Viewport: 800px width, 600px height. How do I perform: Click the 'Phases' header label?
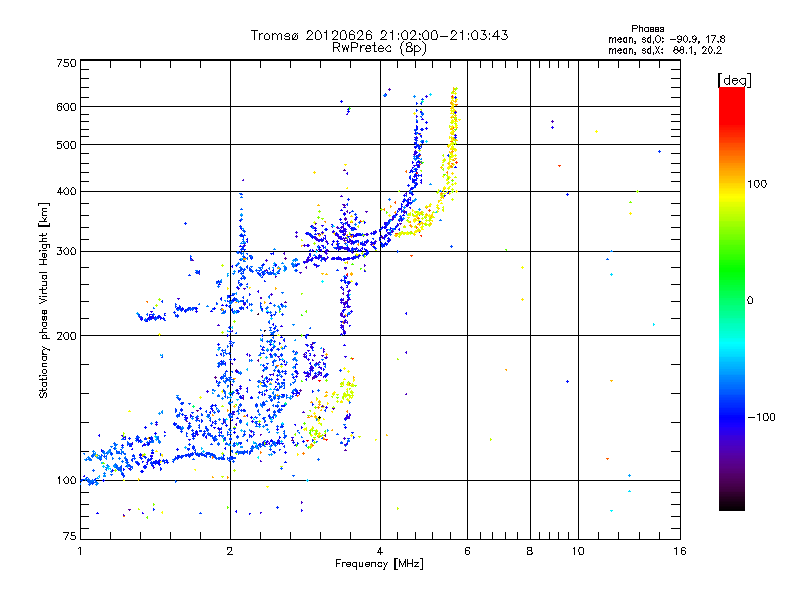pos(647,29)
